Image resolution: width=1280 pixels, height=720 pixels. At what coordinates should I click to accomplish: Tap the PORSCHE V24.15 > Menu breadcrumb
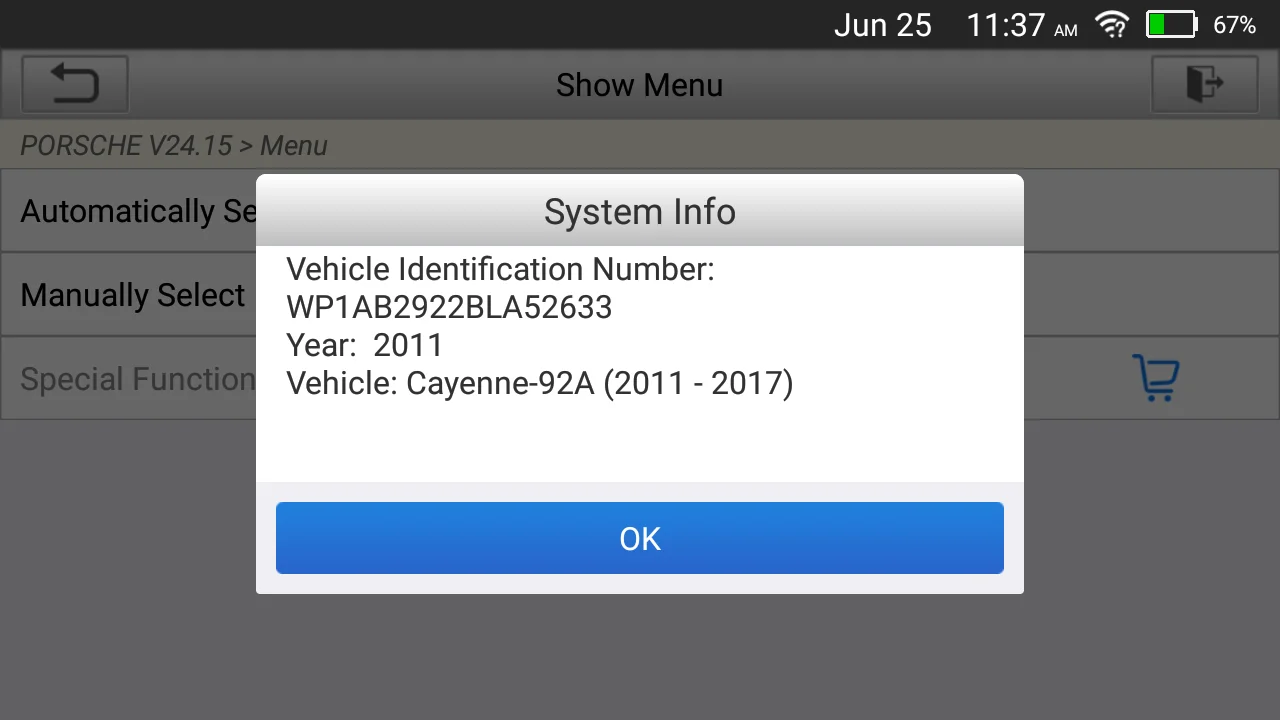(x=174, y=146)
